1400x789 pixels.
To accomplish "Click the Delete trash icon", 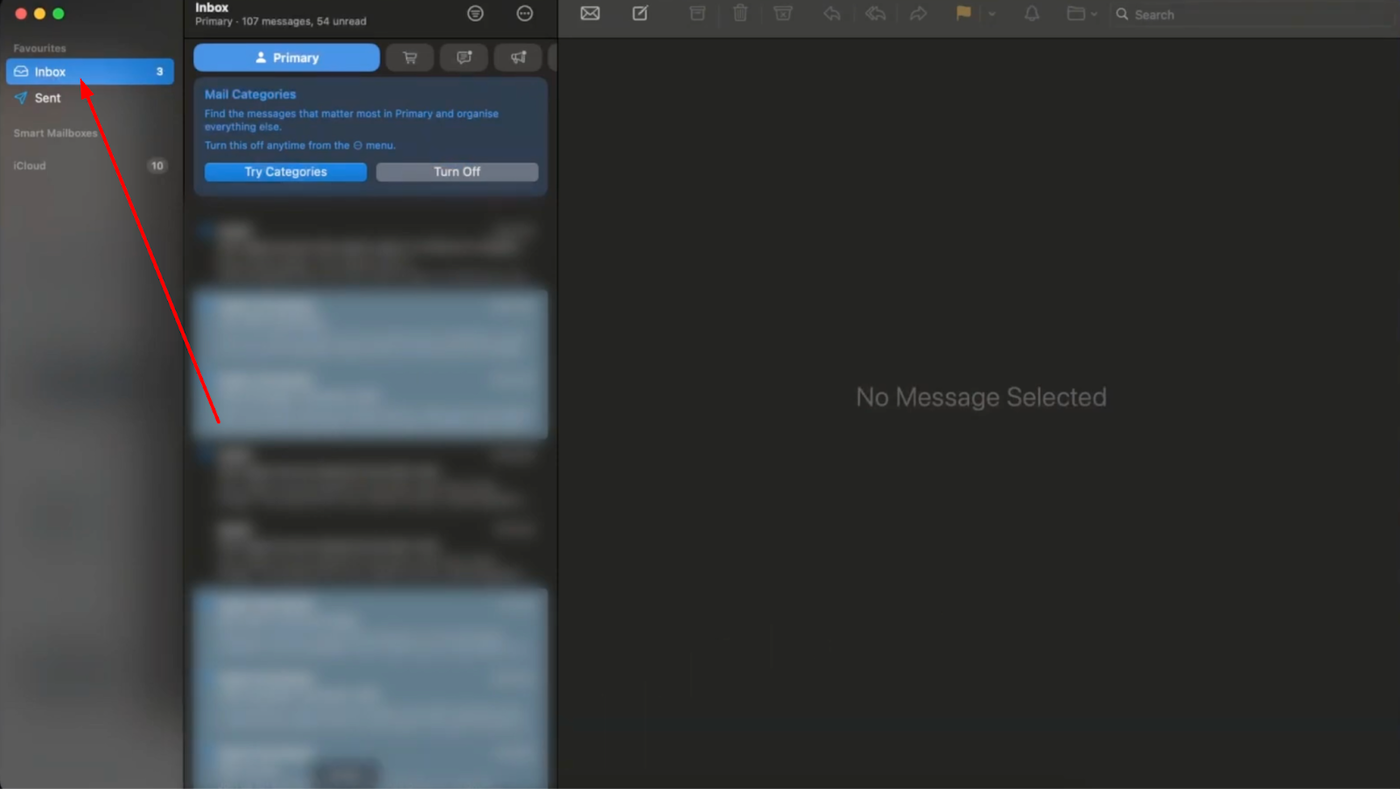I will pos(740,14).
